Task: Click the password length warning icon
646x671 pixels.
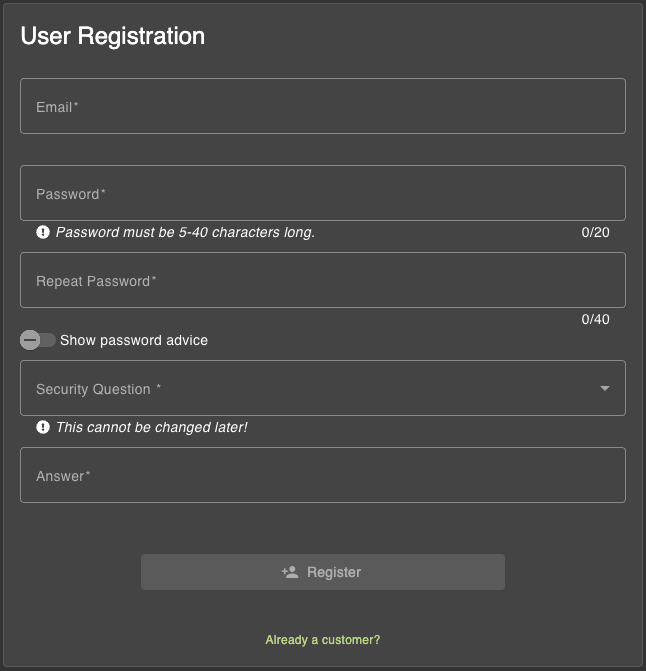Action: [x=43, y=232]
